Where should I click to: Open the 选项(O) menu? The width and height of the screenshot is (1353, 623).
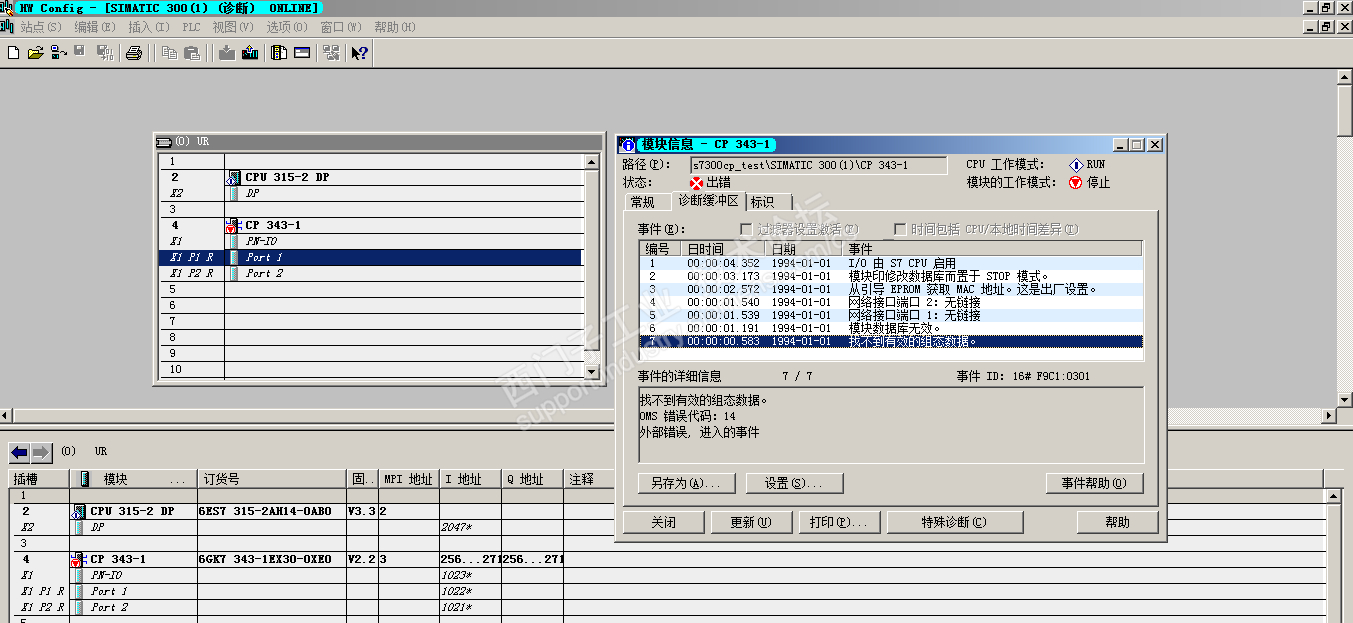(x=287, y=27)
